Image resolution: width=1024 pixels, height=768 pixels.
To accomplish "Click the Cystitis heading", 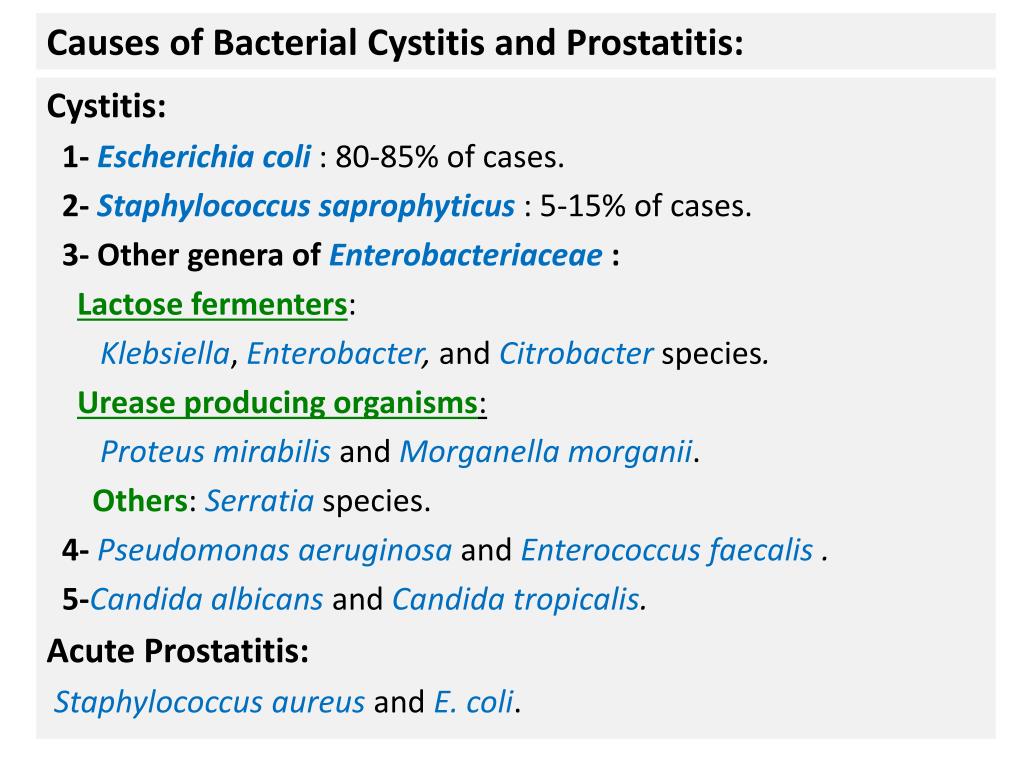I will click(106, 106).
